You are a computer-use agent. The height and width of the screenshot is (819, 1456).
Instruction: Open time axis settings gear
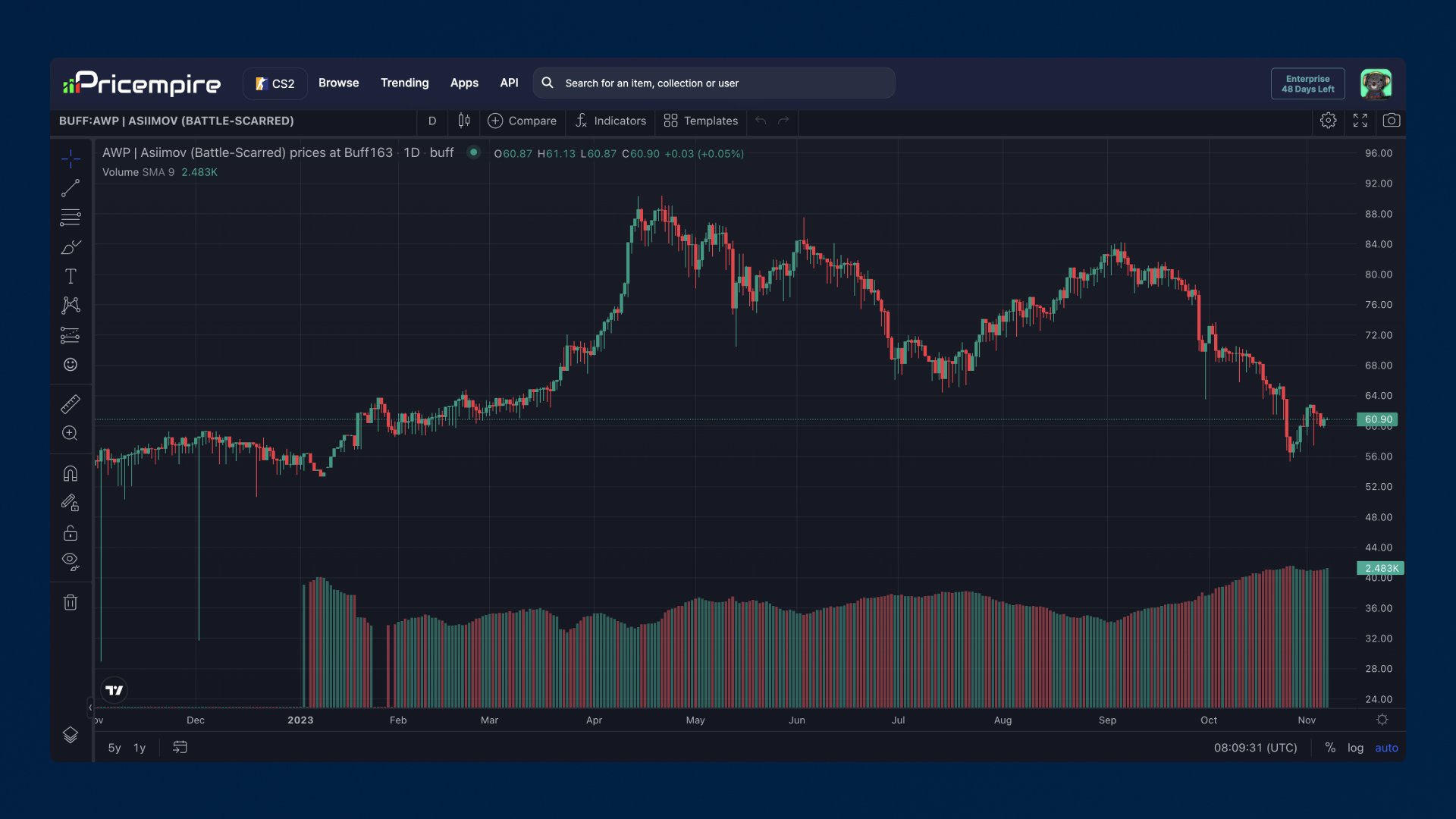click(1382, 720)
